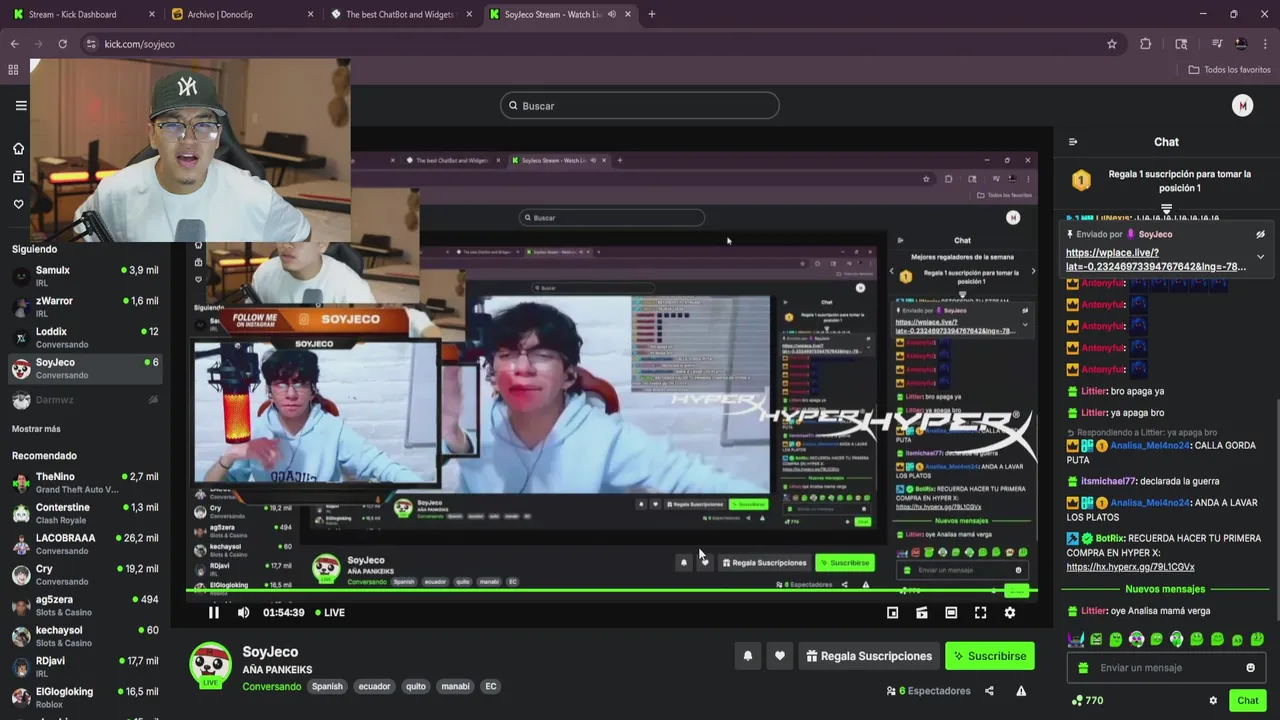Screen dimensions: 1280x720
Task: Report the stream via warning icon
Action: (x=1021, y=691)
